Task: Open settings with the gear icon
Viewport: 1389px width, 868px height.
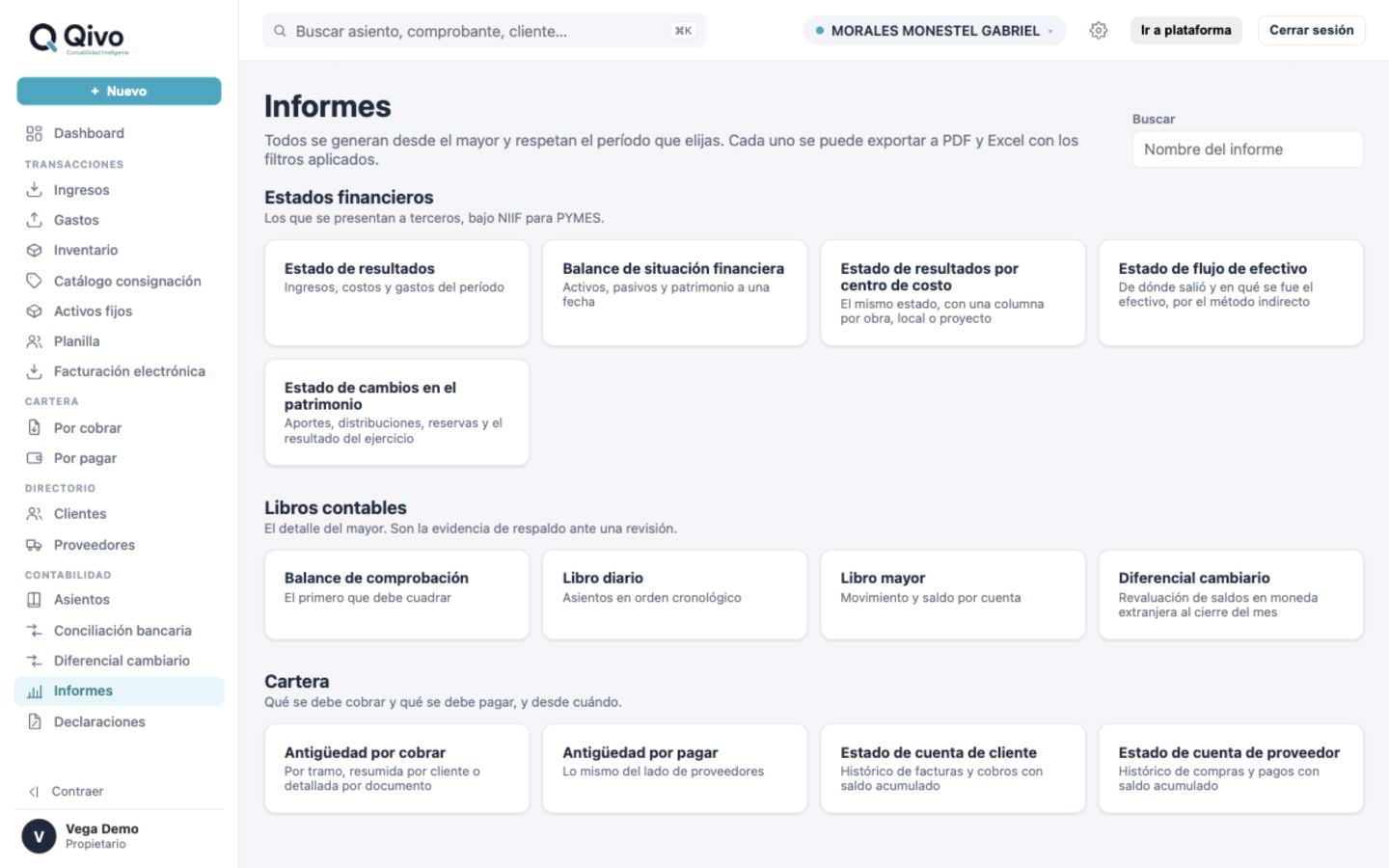Action: click(x=1099, y=31)
